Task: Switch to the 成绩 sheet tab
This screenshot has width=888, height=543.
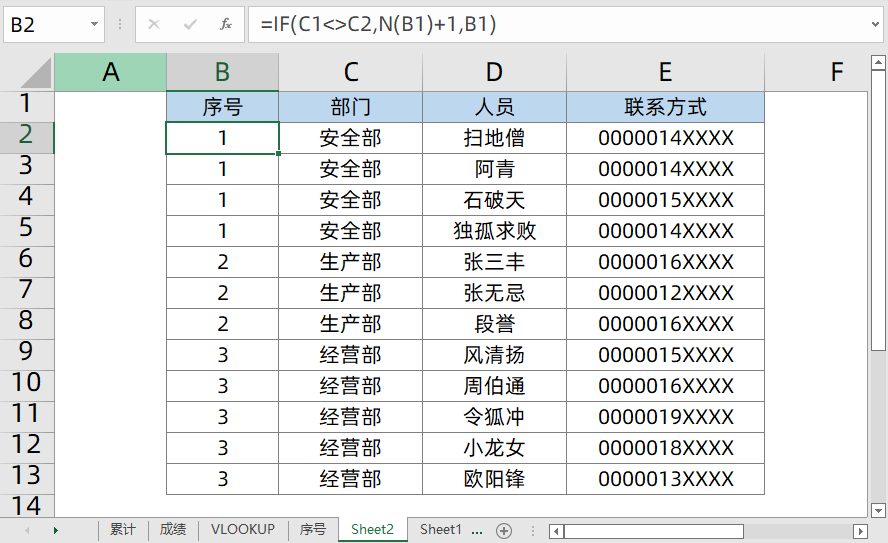Action: (173, 529)
